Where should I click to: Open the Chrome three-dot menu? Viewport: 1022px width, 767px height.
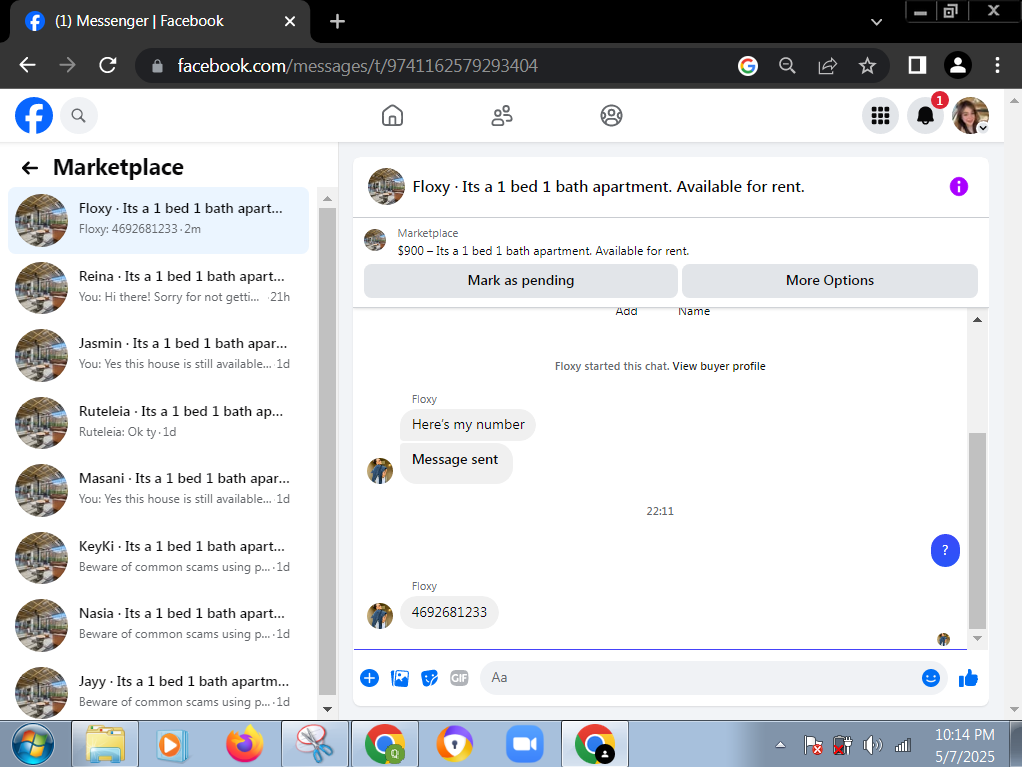click(997, 65)
